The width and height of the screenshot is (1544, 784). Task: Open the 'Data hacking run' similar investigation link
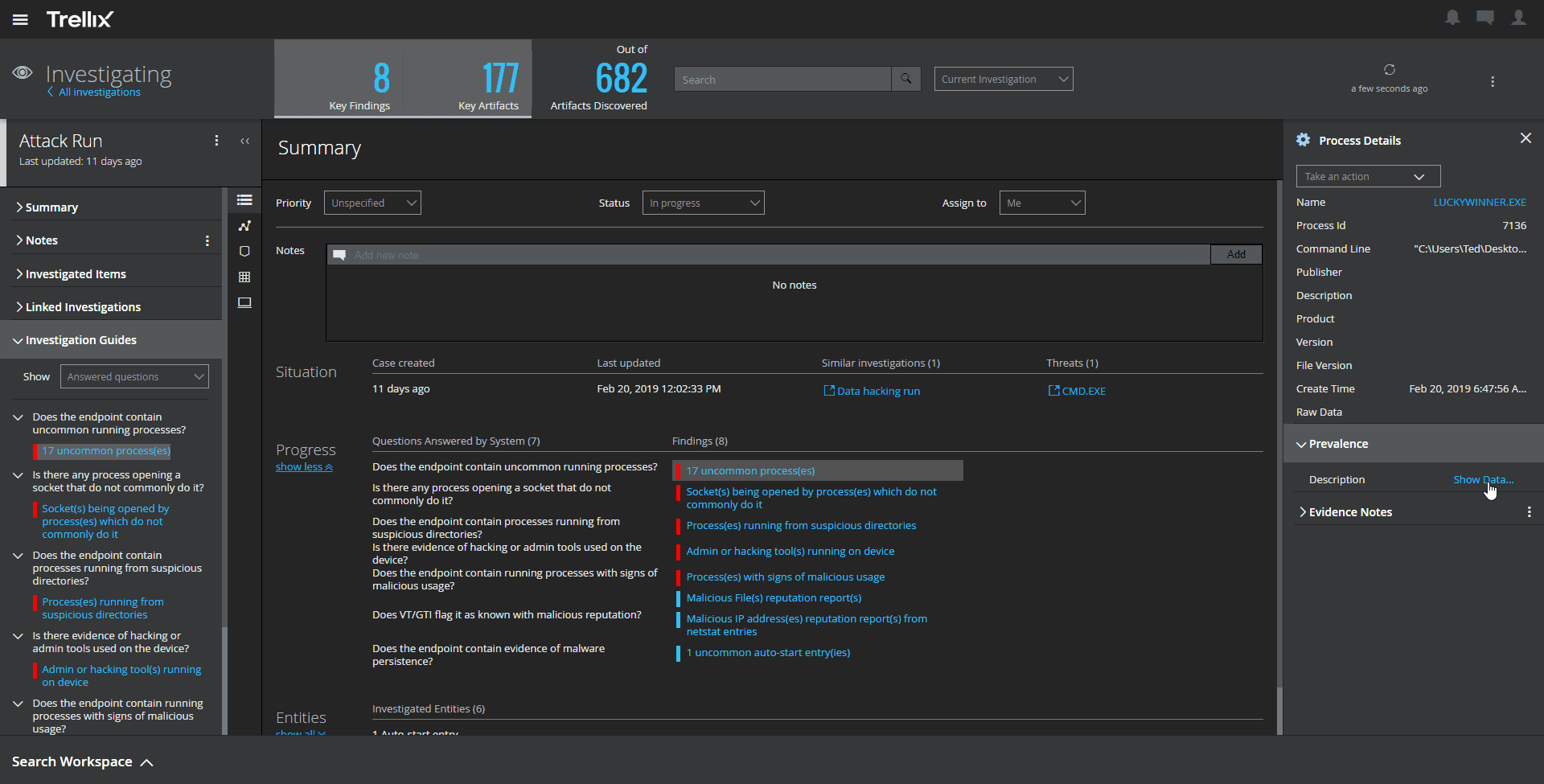click(877, 392)
